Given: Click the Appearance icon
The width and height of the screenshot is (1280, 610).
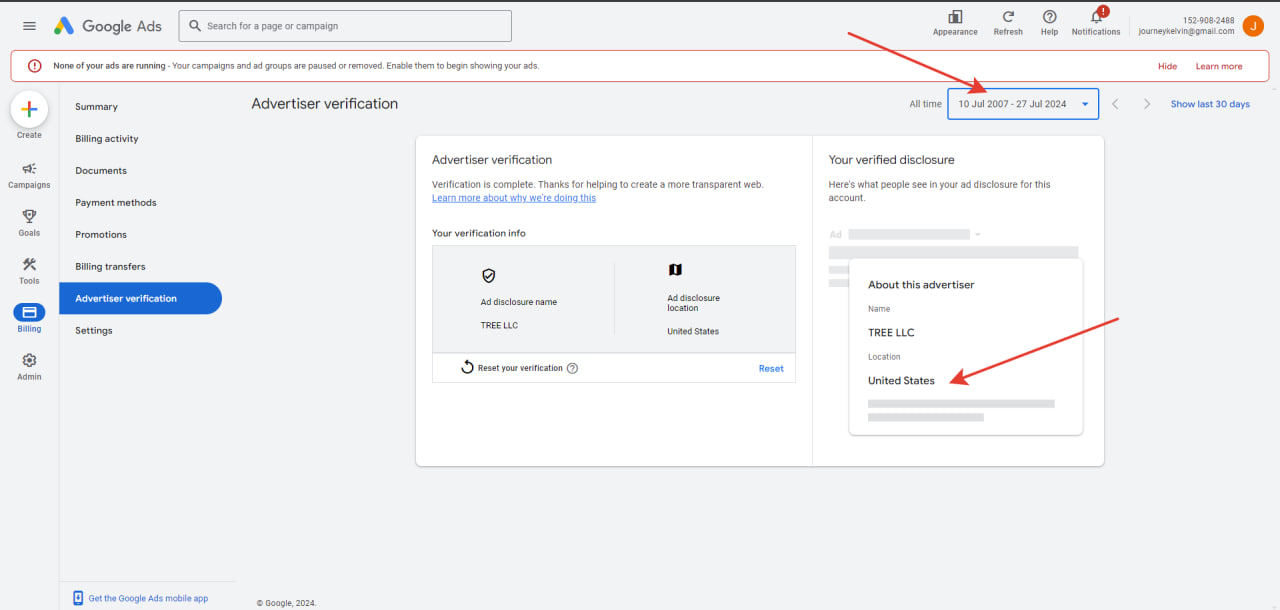Looking at the screenshot, I should tap(955, 17).
